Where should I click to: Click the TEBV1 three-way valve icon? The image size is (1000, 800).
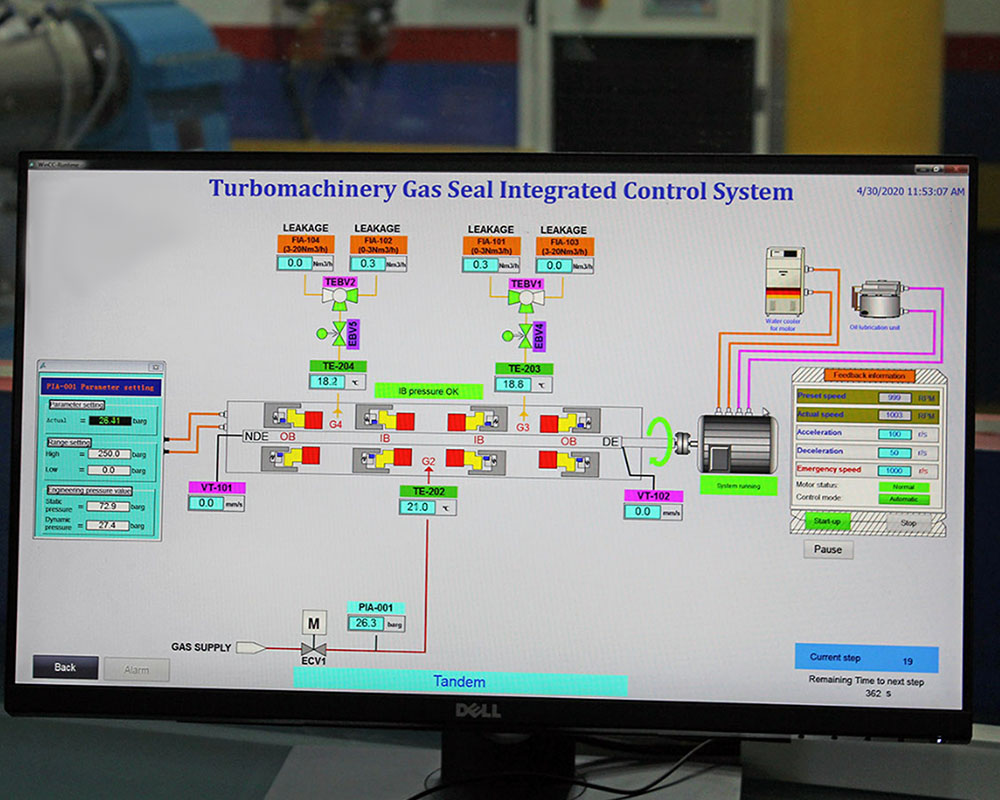click(525, 299)
